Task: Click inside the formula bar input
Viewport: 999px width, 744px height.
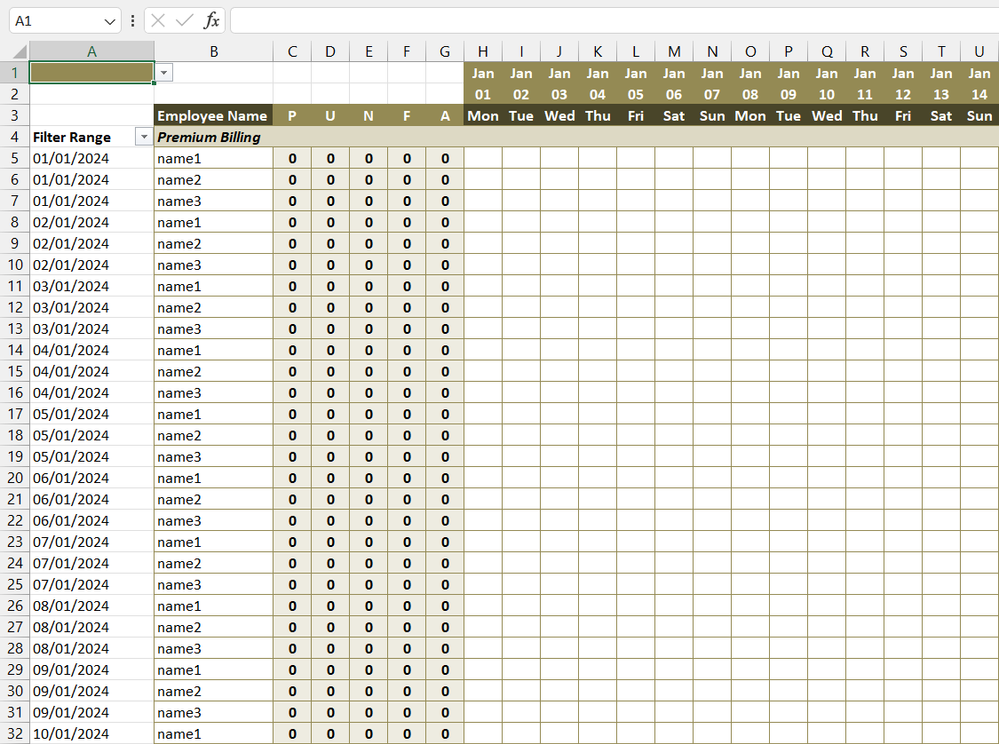Action: coord(614,21)
